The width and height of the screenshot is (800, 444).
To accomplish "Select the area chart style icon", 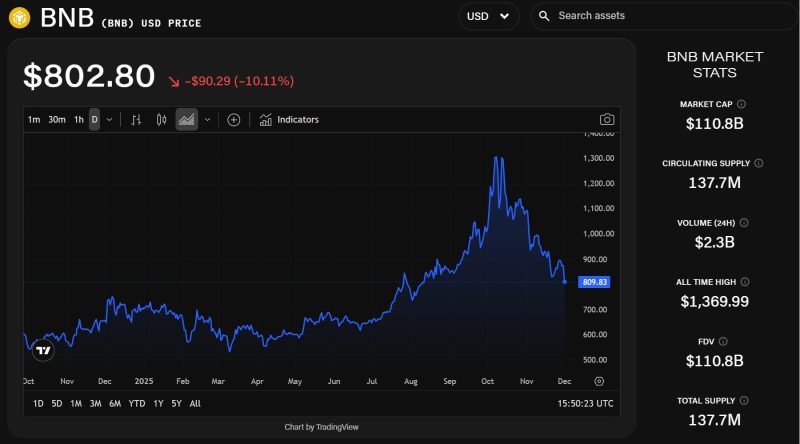I will click(x=186, y=120).
